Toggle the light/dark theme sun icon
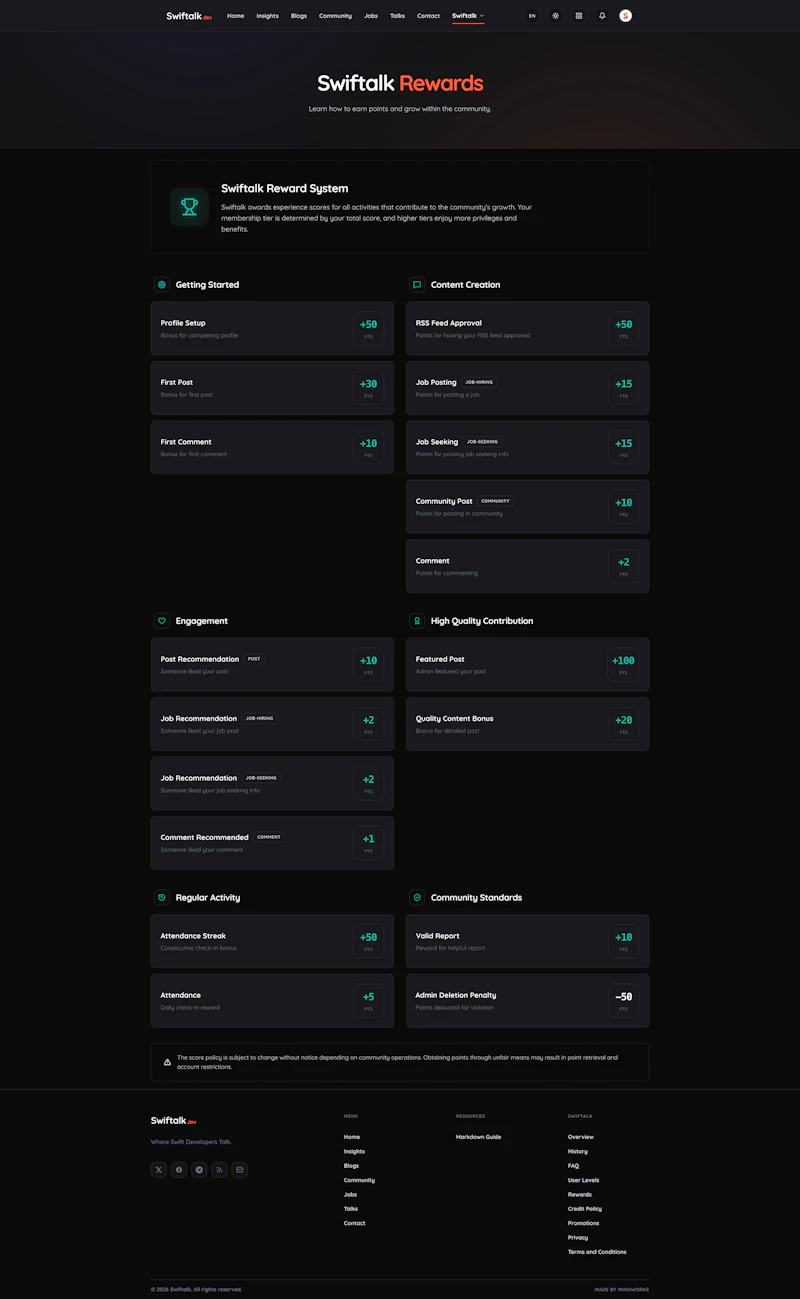Viewport: 800px width, 1299px height. point(556,16)
